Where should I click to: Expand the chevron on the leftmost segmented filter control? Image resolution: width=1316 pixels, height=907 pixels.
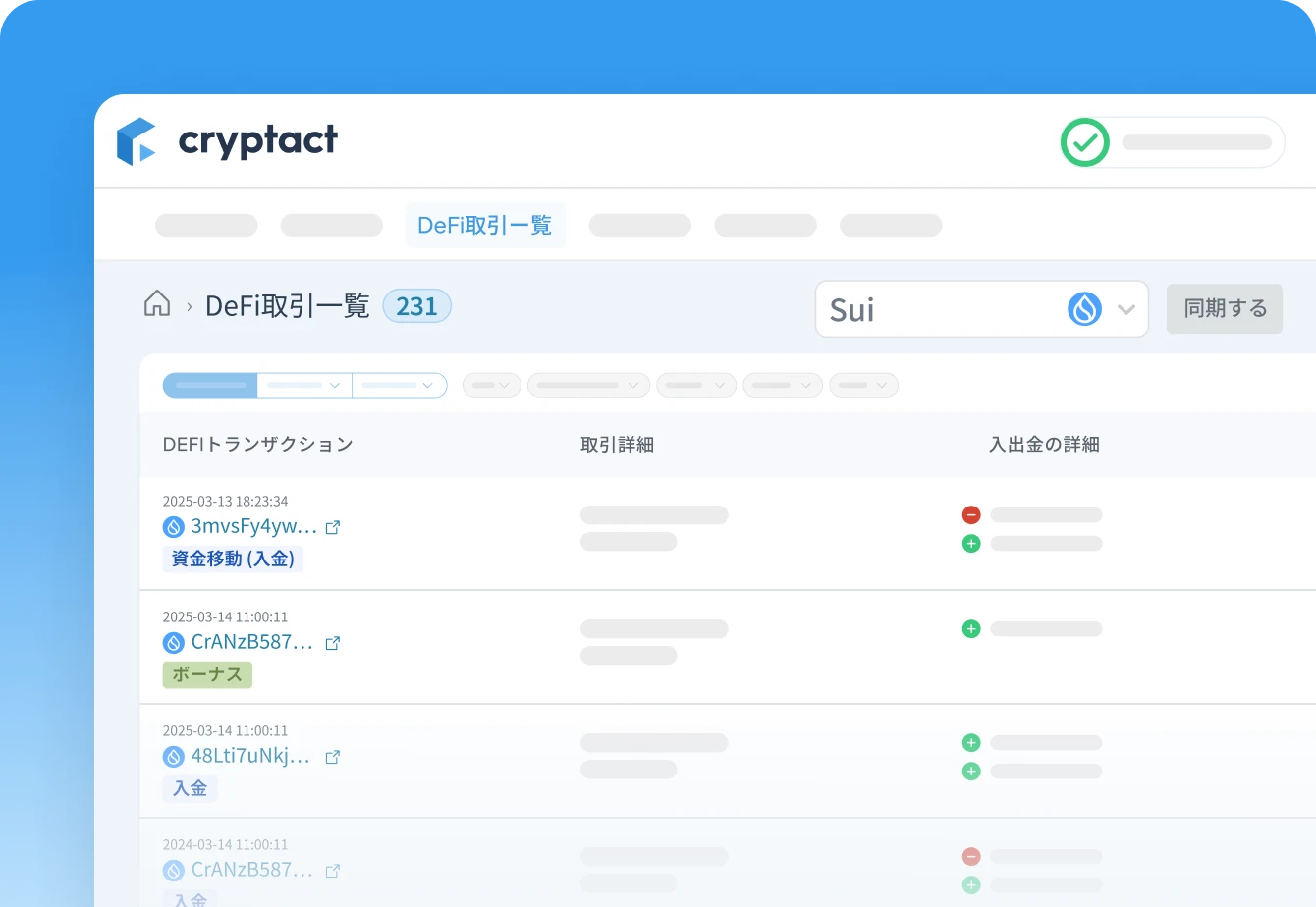pos(336,385)
